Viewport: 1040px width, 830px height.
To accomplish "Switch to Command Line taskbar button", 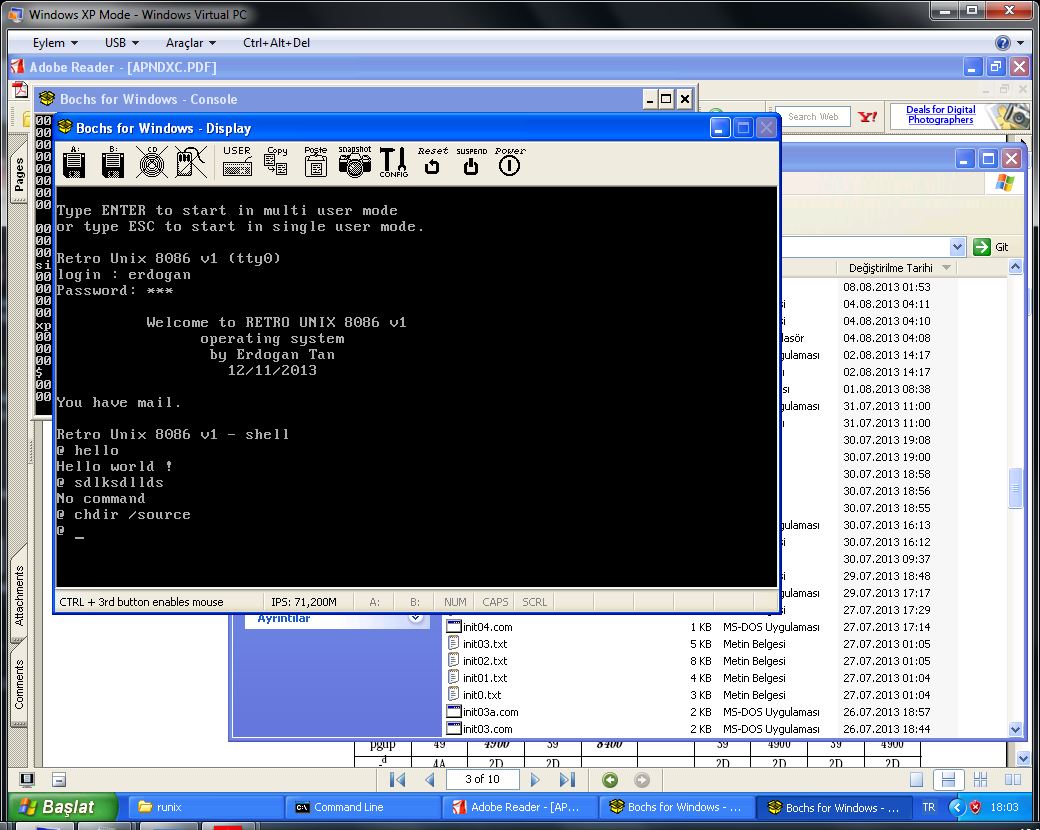I will [x=363, y=807].
